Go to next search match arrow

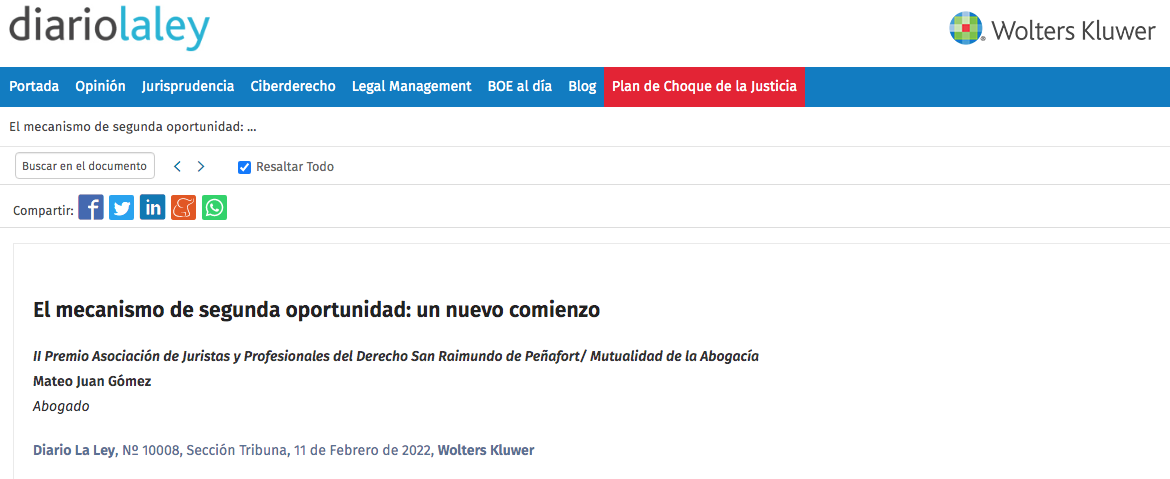[201, 166]
